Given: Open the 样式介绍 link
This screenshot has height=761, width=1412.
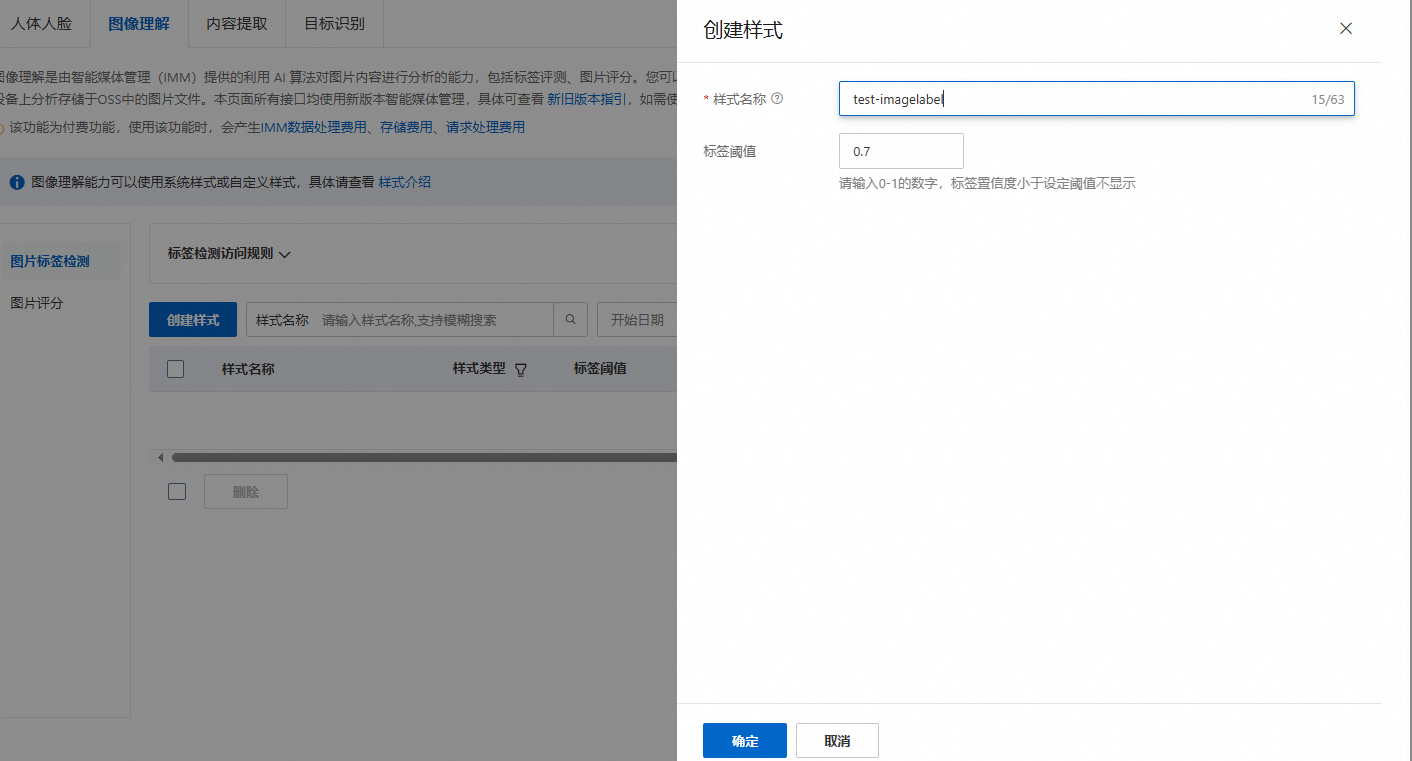Looking at the screenshot, I should point(405,183).
